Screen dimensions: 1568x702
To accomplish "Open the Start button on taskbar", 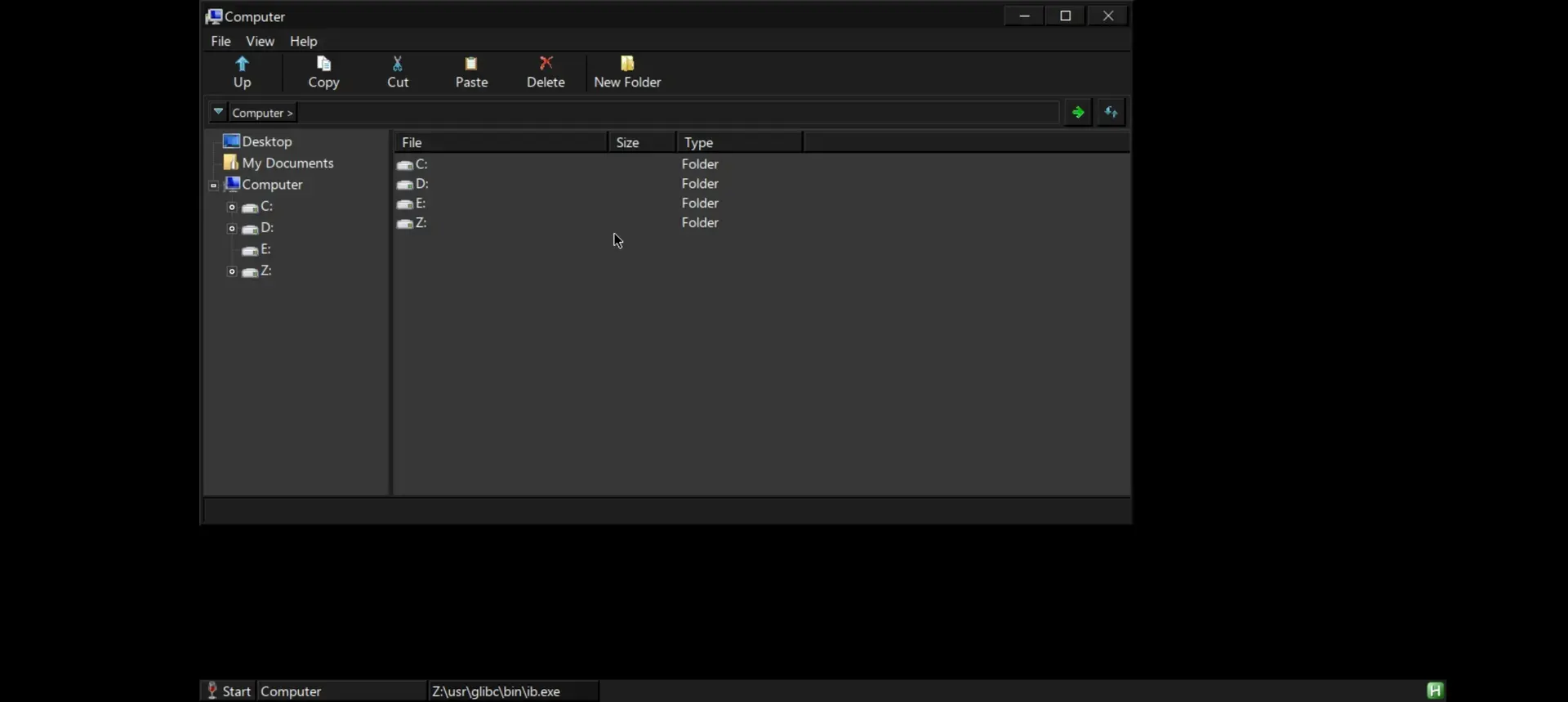I will [x=229, y=691].
